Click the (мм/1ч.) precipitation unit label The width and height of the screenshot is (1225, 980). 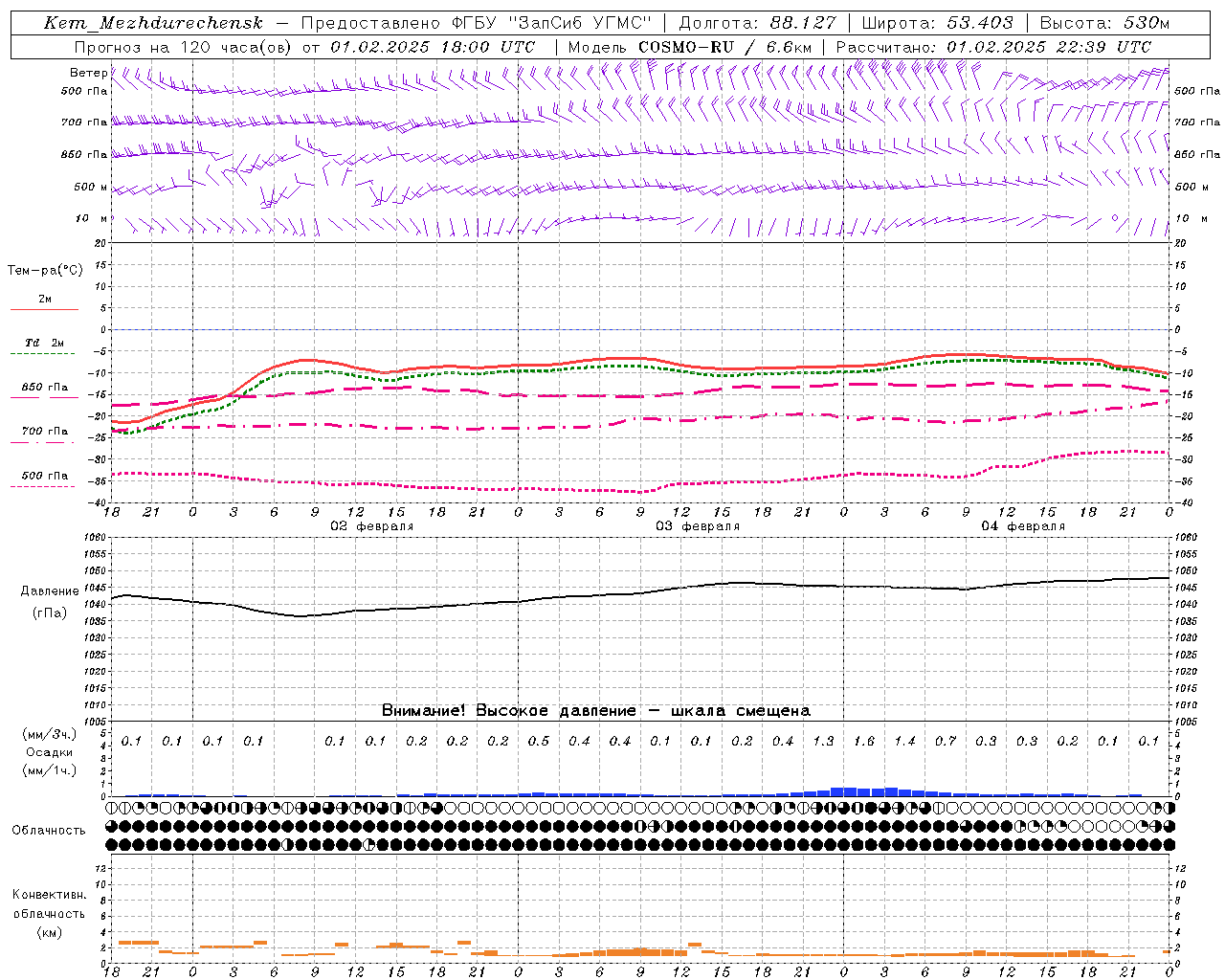click(x=49, y=770)
